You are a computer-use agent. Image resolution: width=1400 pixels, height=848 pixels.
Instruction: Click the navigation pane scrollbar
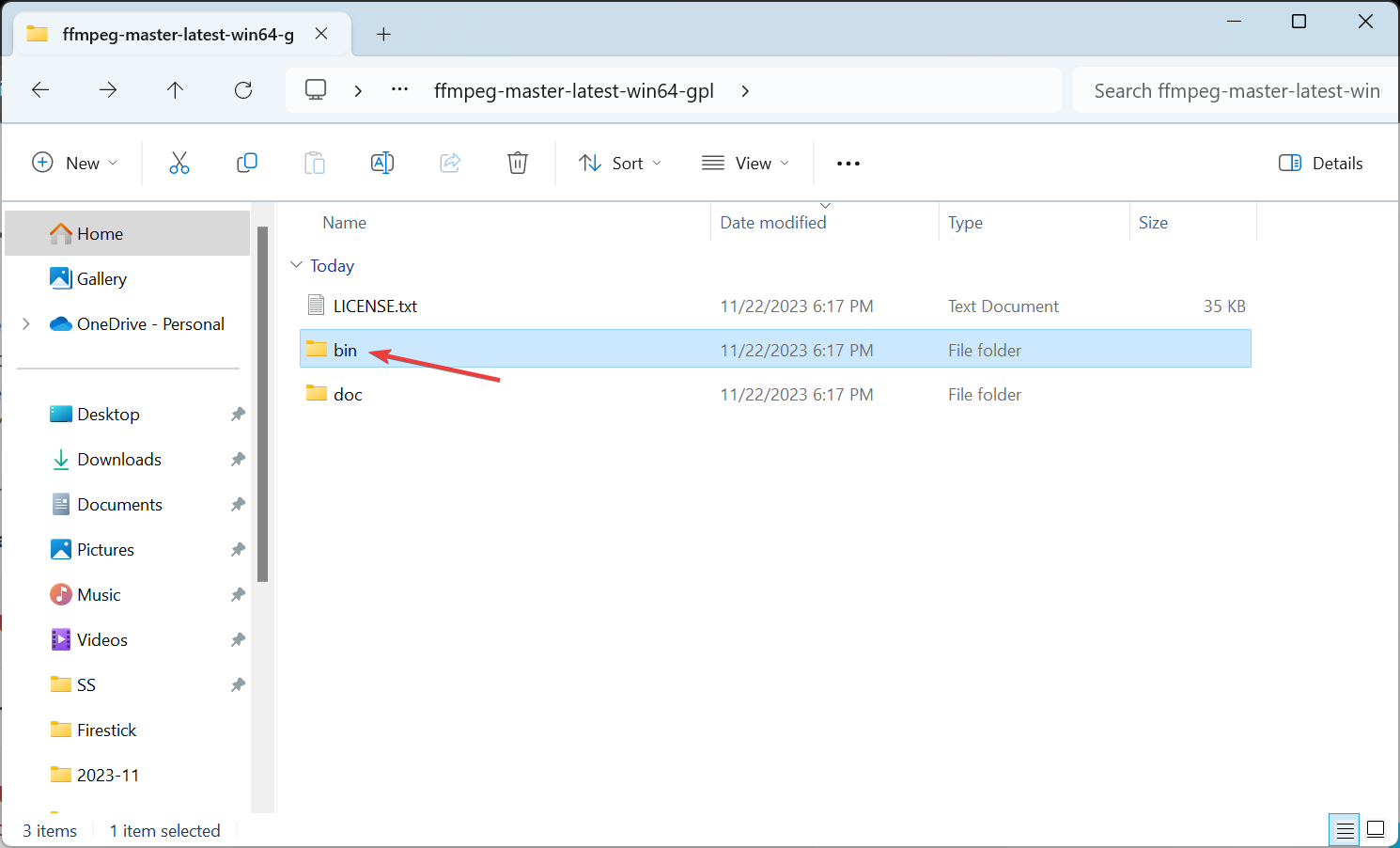point(263,404)
